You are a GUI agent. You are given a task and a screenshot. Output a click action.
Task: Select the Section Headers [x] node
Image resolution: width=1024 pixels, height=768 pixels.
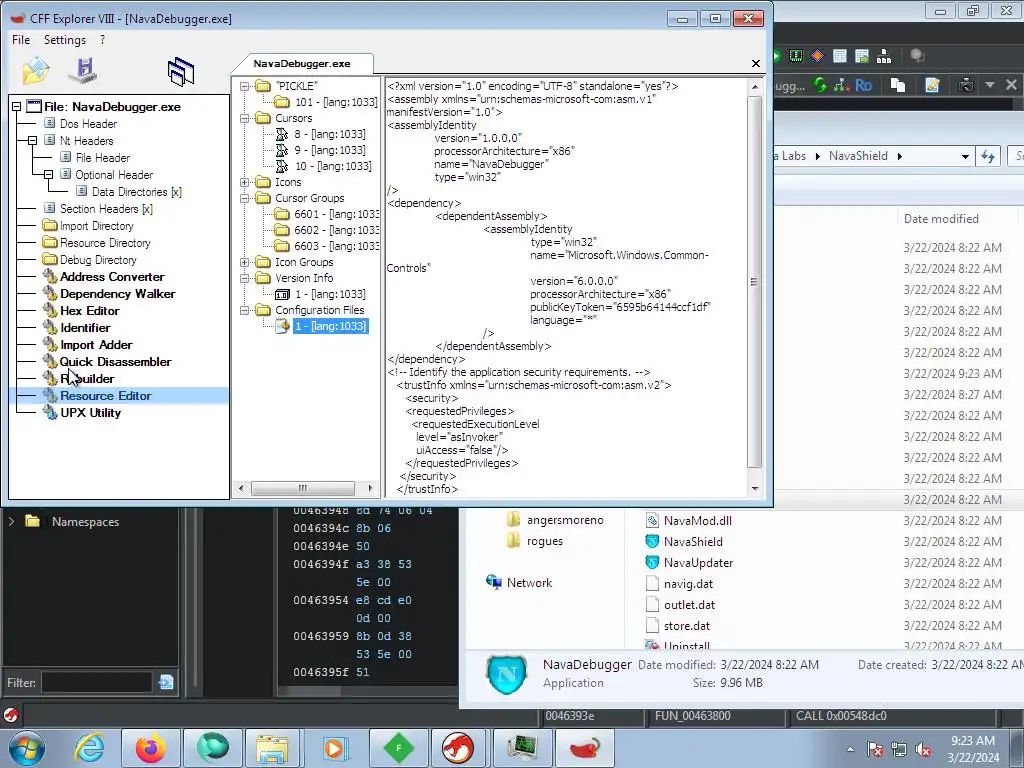coord(106,209)
